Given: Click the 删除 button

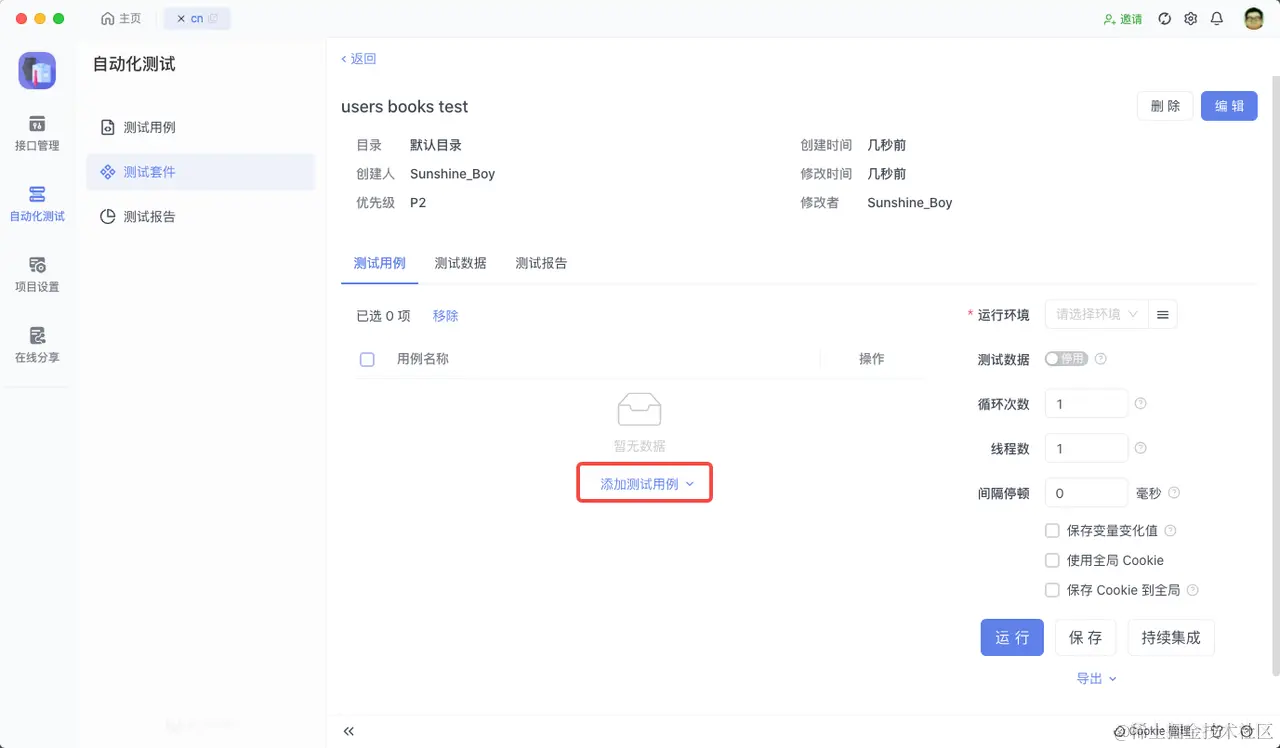Looking at the screenshot, I should point(1165,106).
